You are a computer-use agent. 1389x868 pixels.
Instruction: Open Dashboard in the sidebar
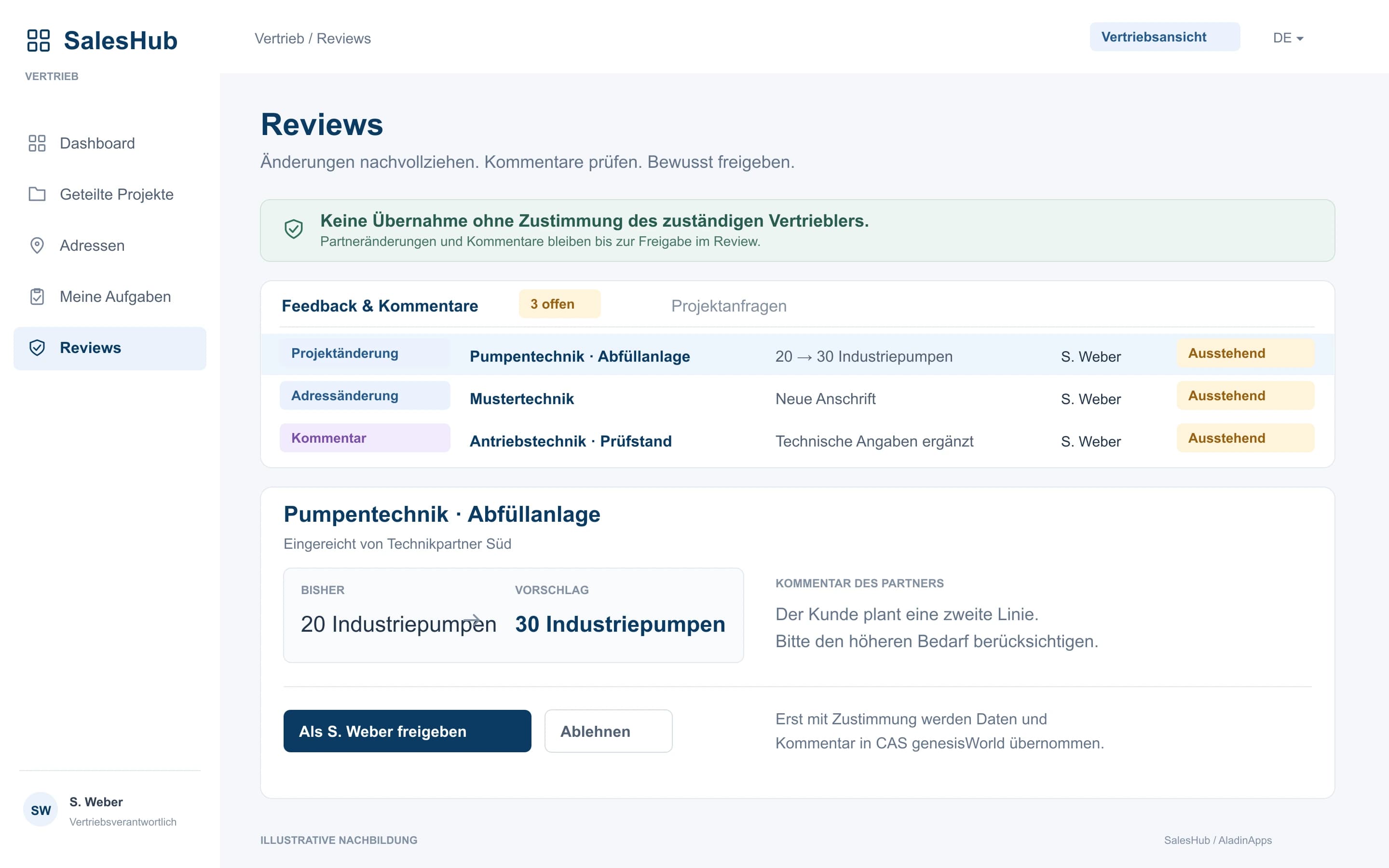coord(109,143)
